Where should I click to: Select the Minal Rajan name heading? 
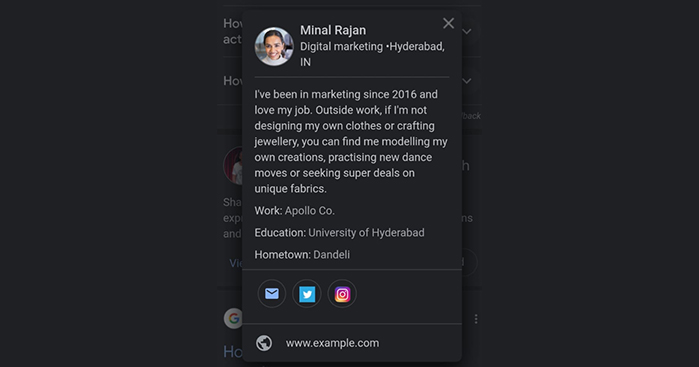pyautogui.click(x=333, y=30)
